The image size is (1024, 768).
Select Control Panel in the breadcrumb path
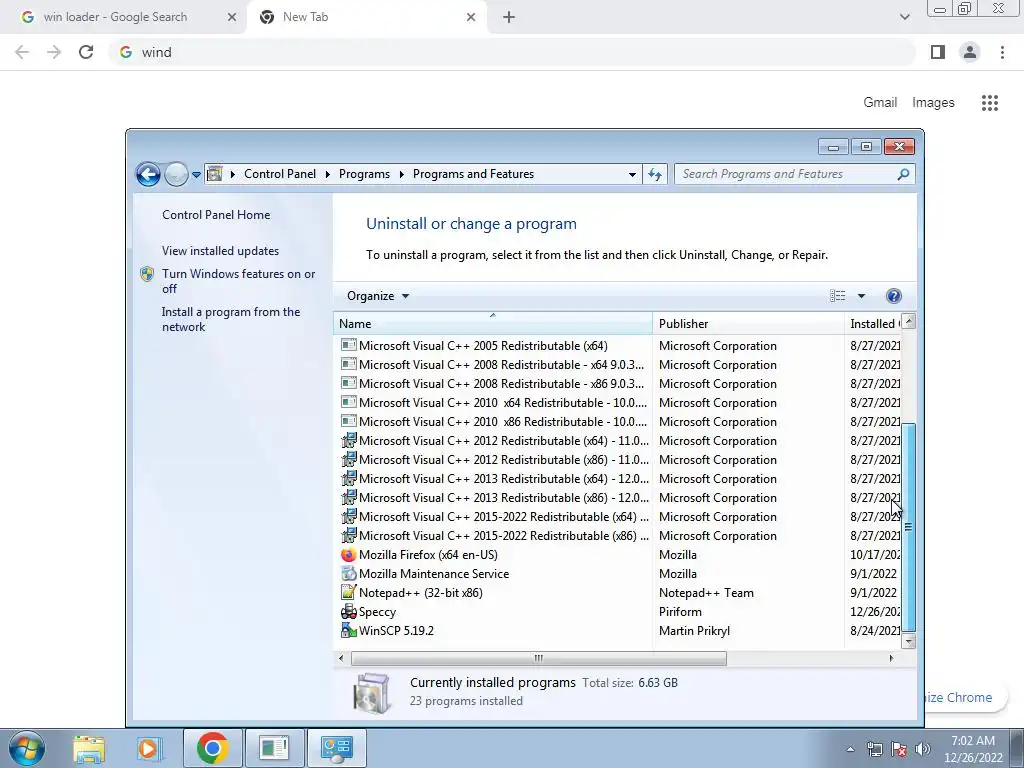point(280,174)
